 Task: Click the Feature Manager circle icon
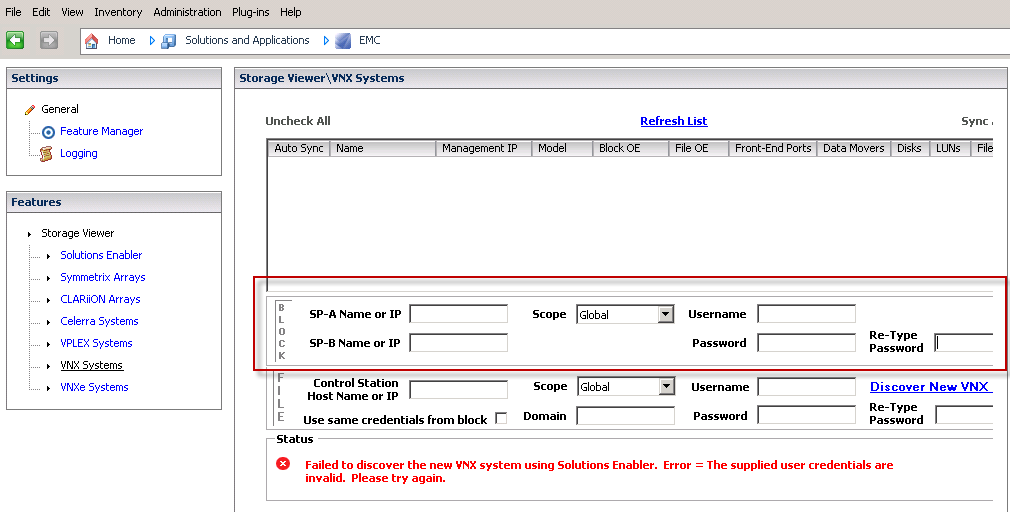(48, 132)
